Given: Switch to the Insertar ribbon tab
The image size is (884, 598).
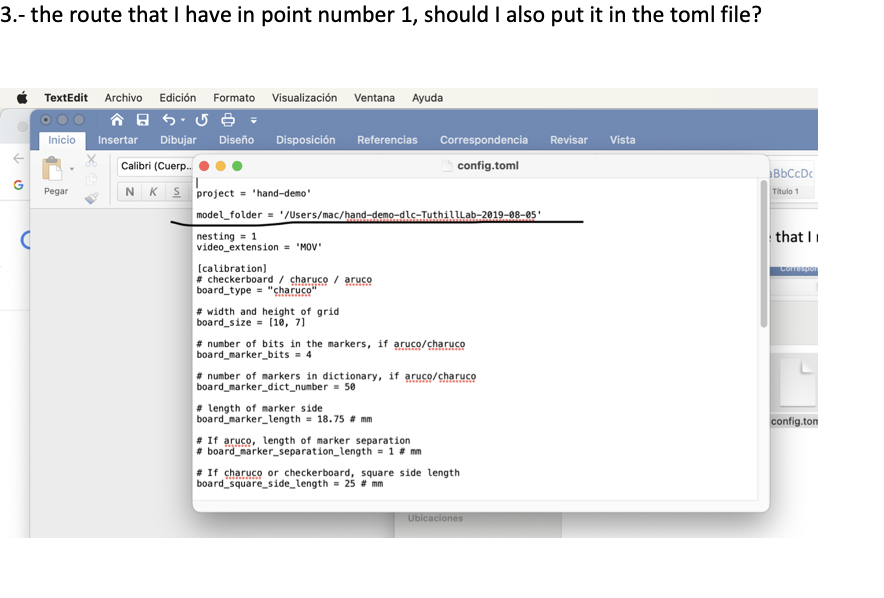Looking at the screenshot, I should pyautogui.click(x=117, y=140).
